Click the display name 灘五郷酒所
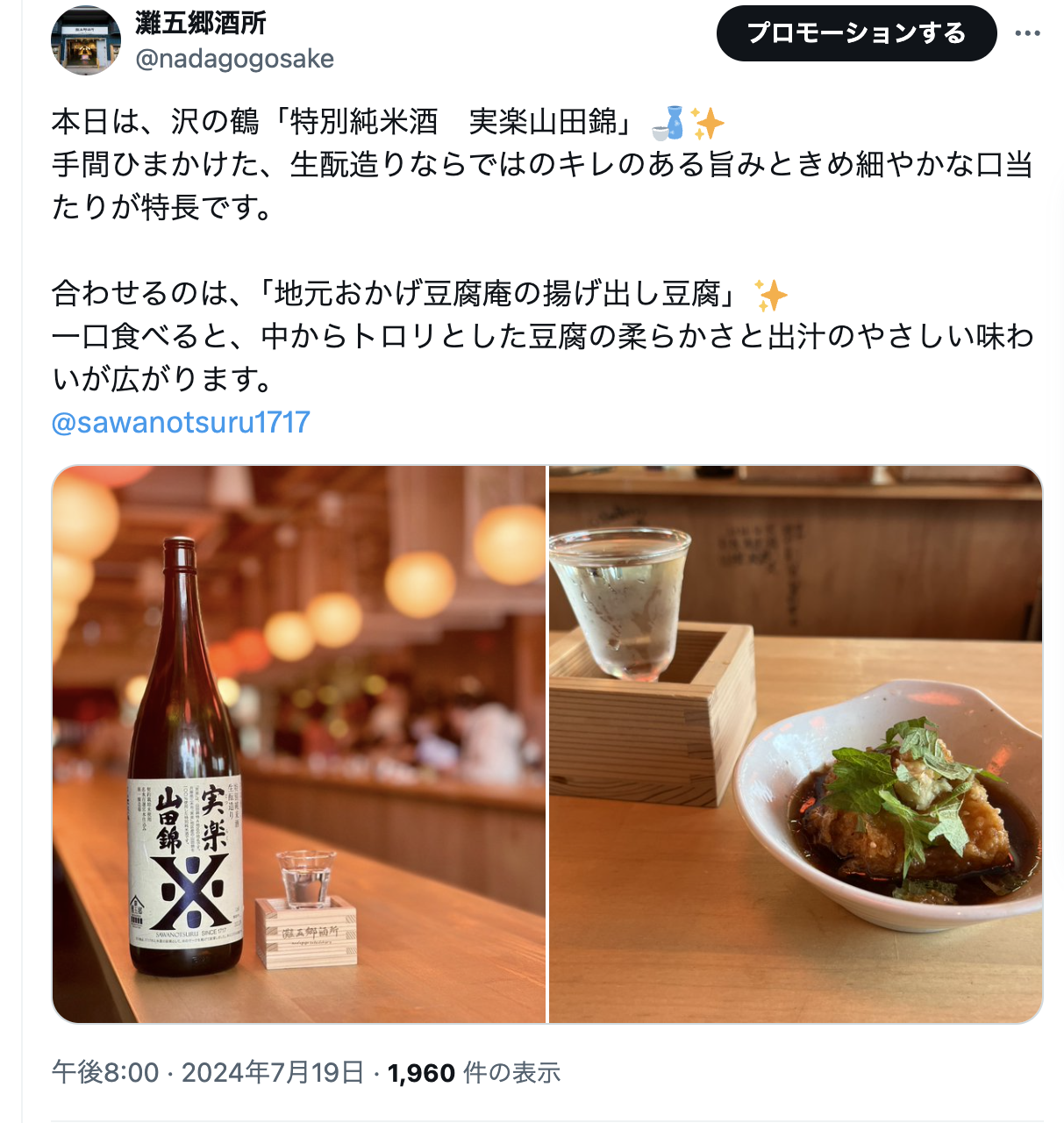Image resolution: width=1064 pixels, height=1123 pixels. click(201, 23)
